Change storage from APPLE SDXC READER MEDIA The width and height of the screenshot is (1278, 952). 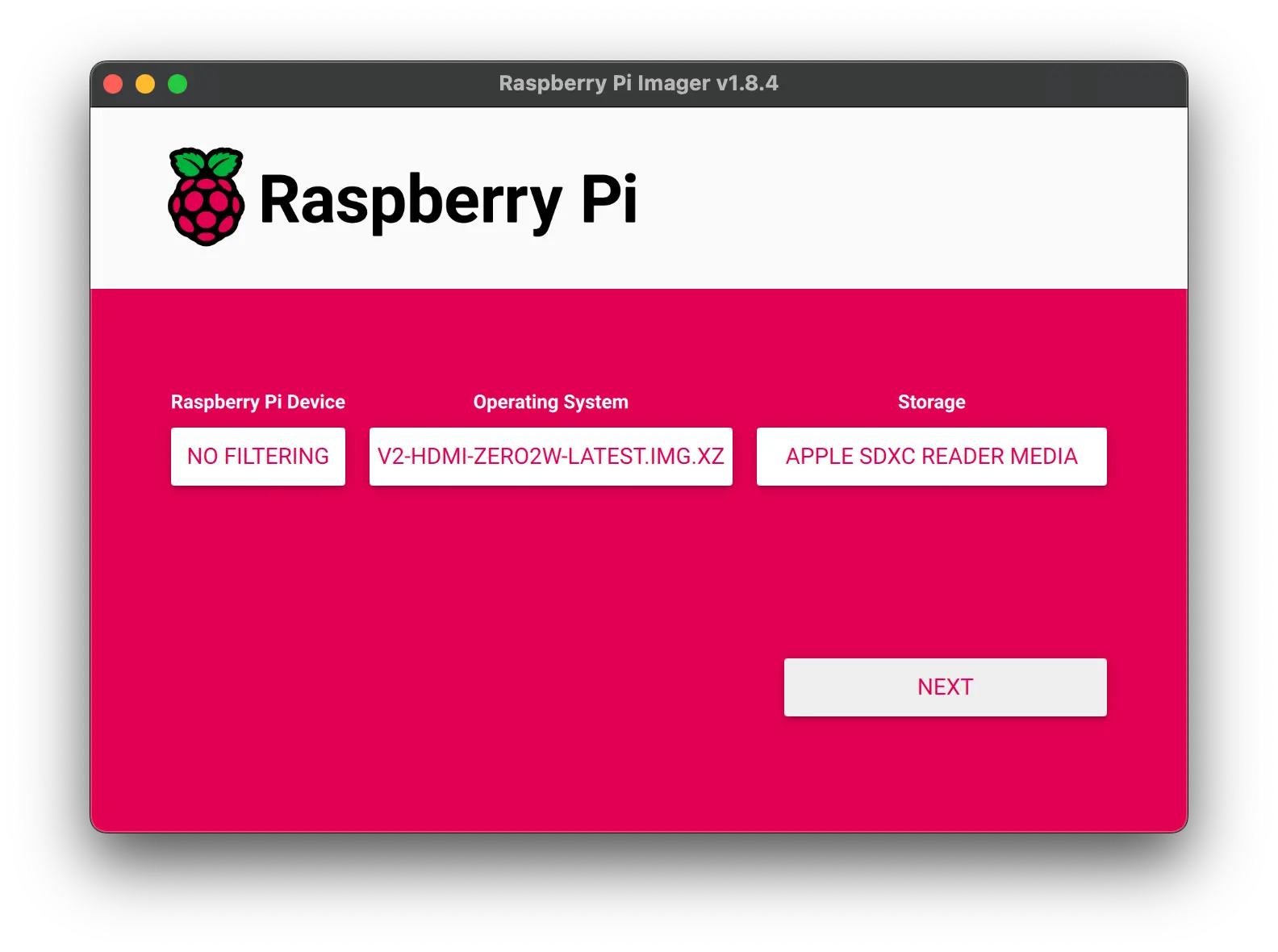[x=931, y=457]
